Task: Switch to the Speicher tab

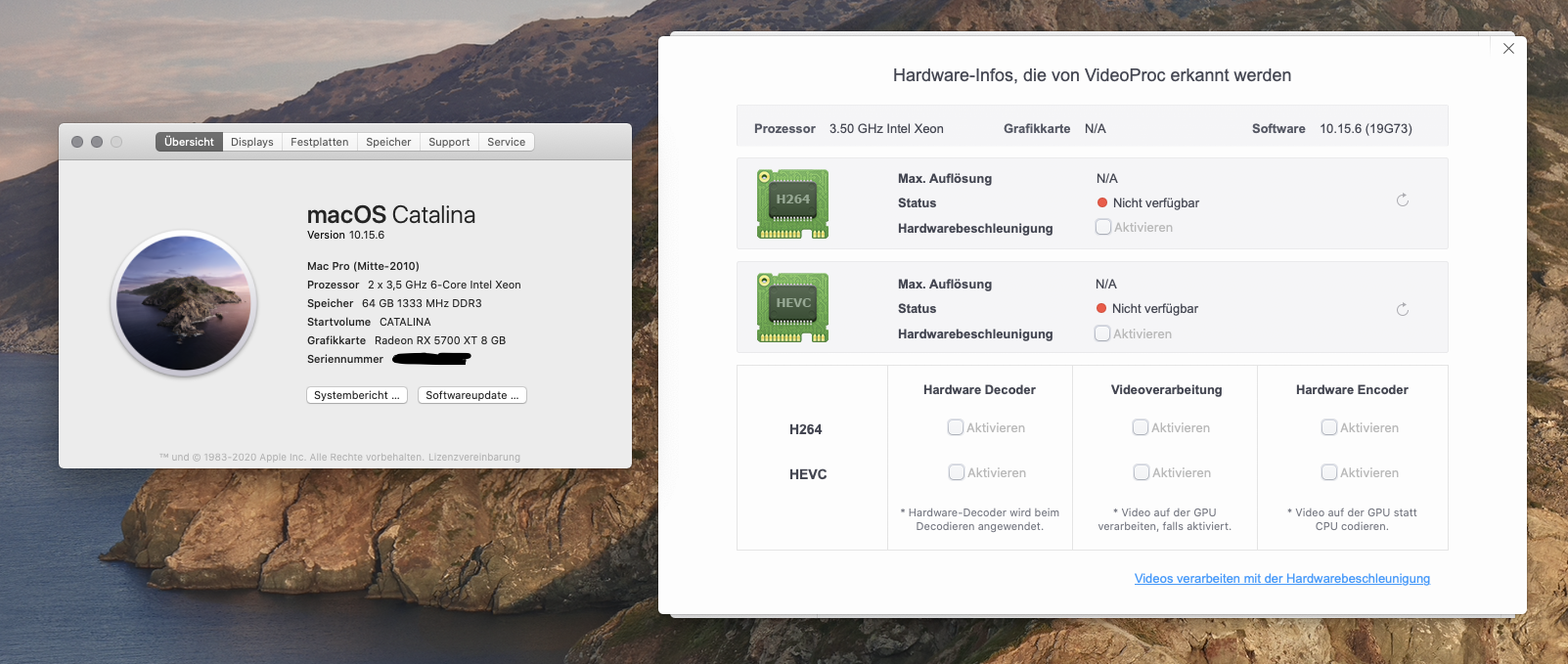Action: pyautogui.click(x=388, y=142)
